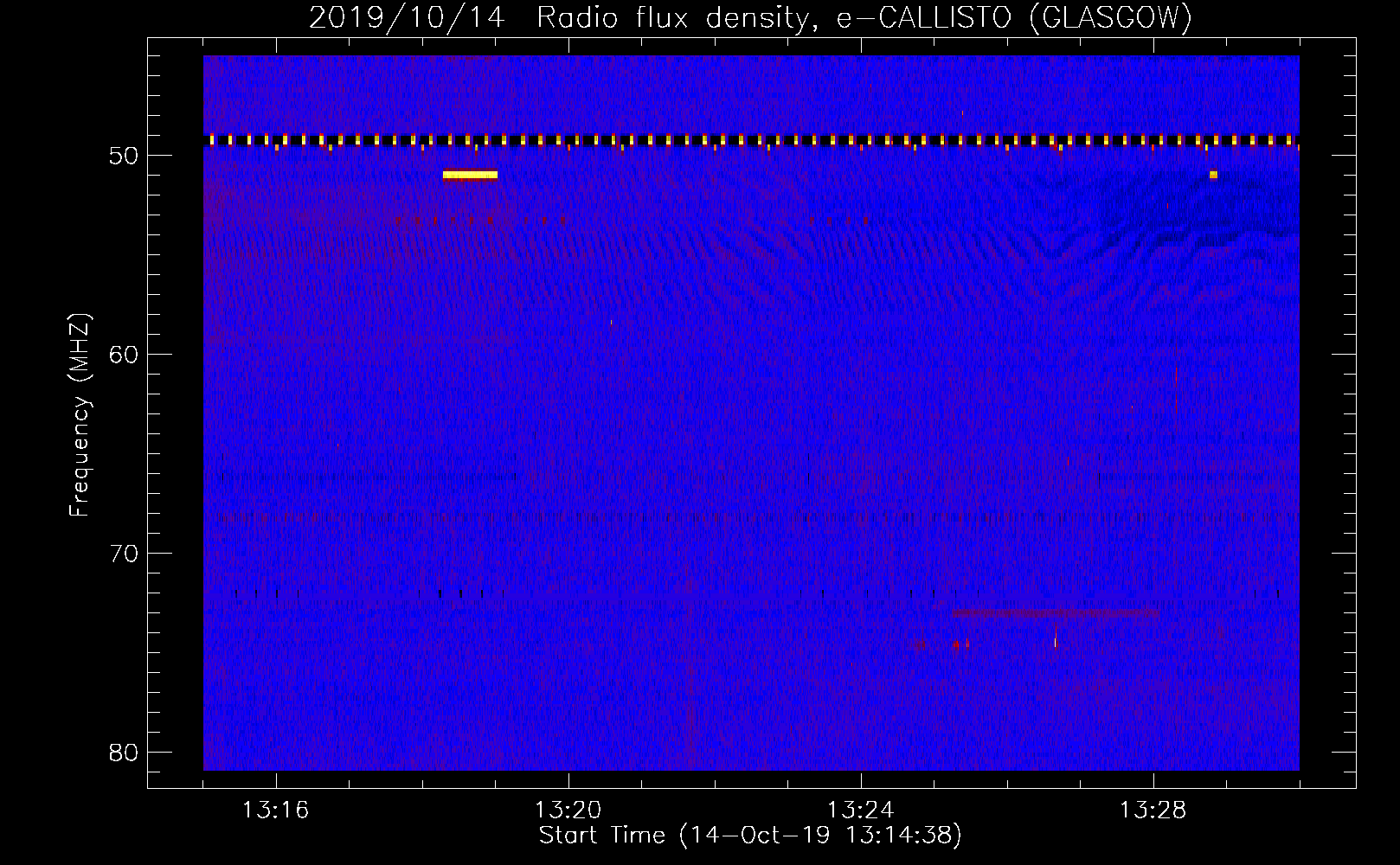Click the 70 frequency tick label

[x=125, y=554]
